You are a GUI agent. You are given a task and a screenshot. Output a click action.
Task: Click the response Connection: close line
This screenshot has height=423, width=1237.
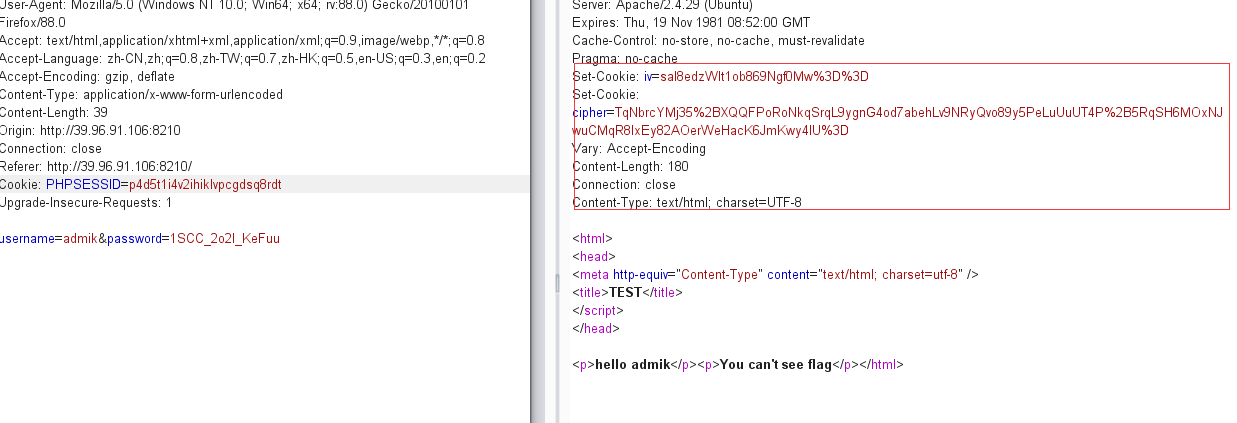624,185
